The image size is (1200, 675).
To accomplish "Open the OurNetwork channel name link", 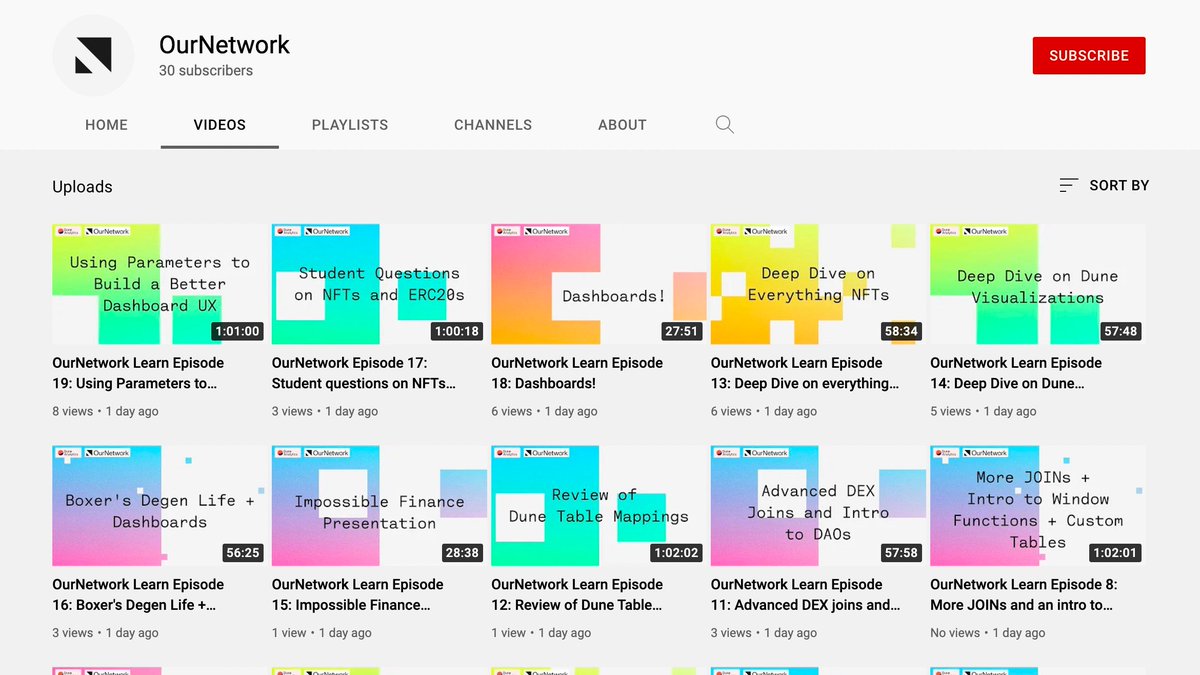I will click(x=224, y=45).
